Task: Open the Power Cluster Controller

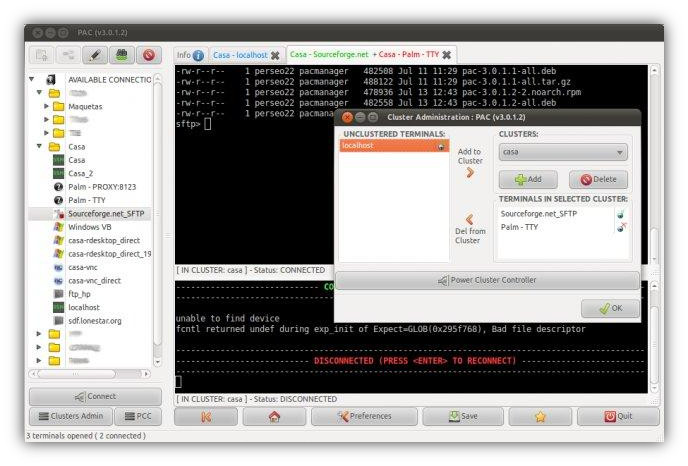Action: point(487,280)
